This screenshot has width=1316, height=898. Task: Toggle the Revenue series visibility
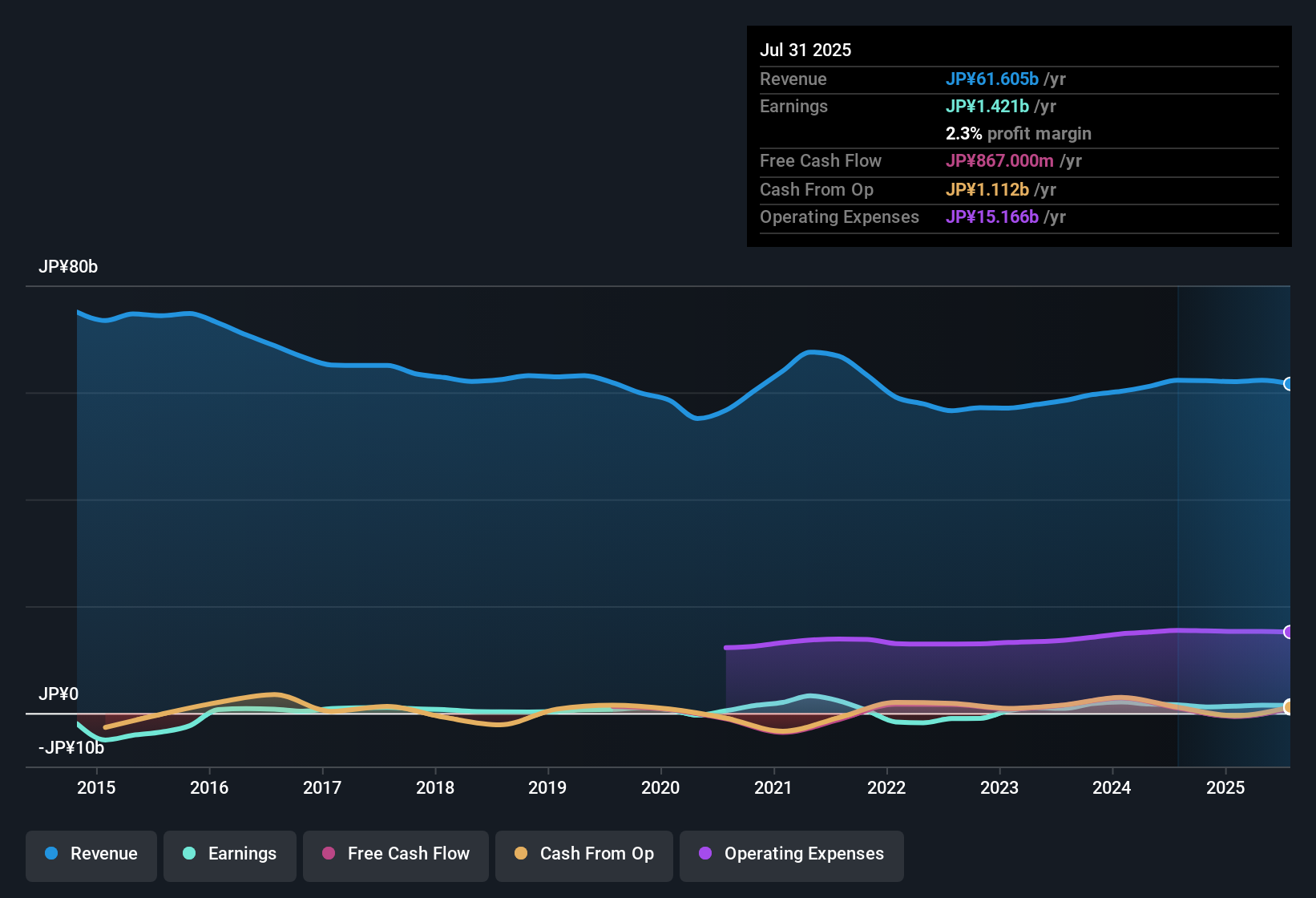coord(91,854)
